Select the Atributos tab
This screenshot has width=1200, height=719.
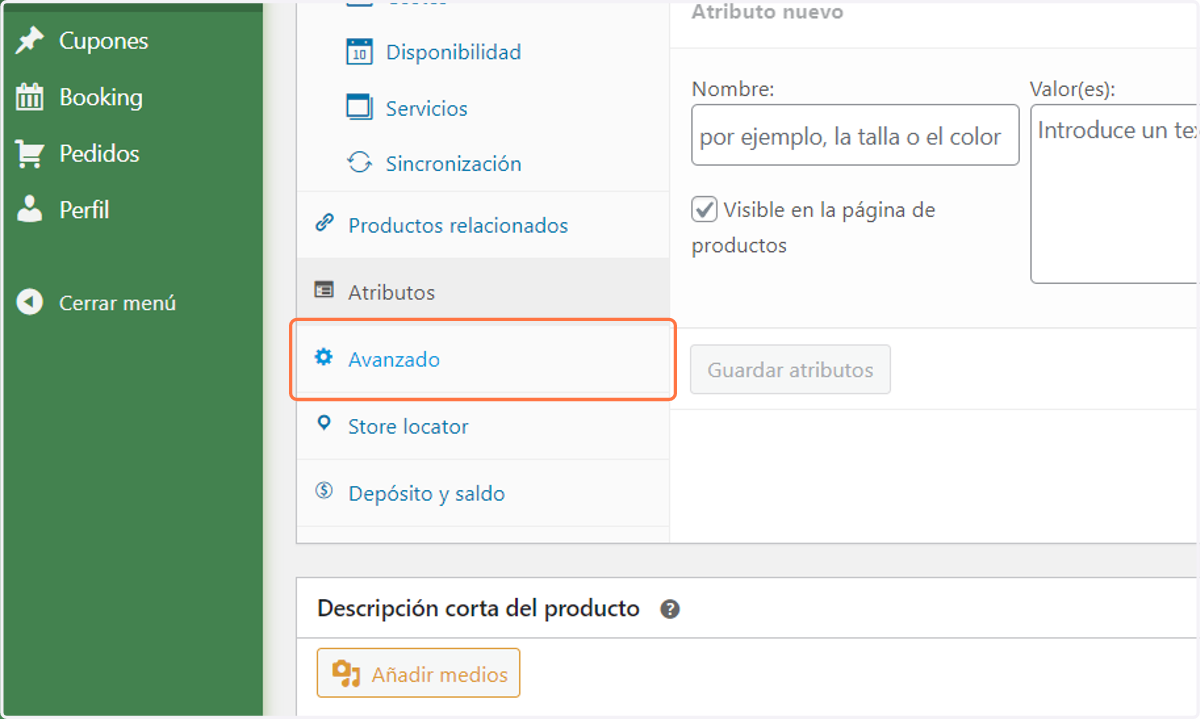click(483, 292)
